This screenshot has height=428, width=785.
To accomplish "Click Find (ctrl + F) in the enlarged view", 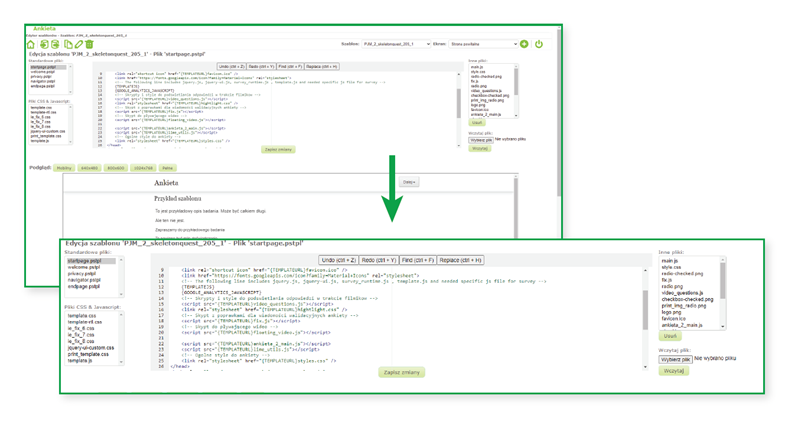I will coord(418,260).
